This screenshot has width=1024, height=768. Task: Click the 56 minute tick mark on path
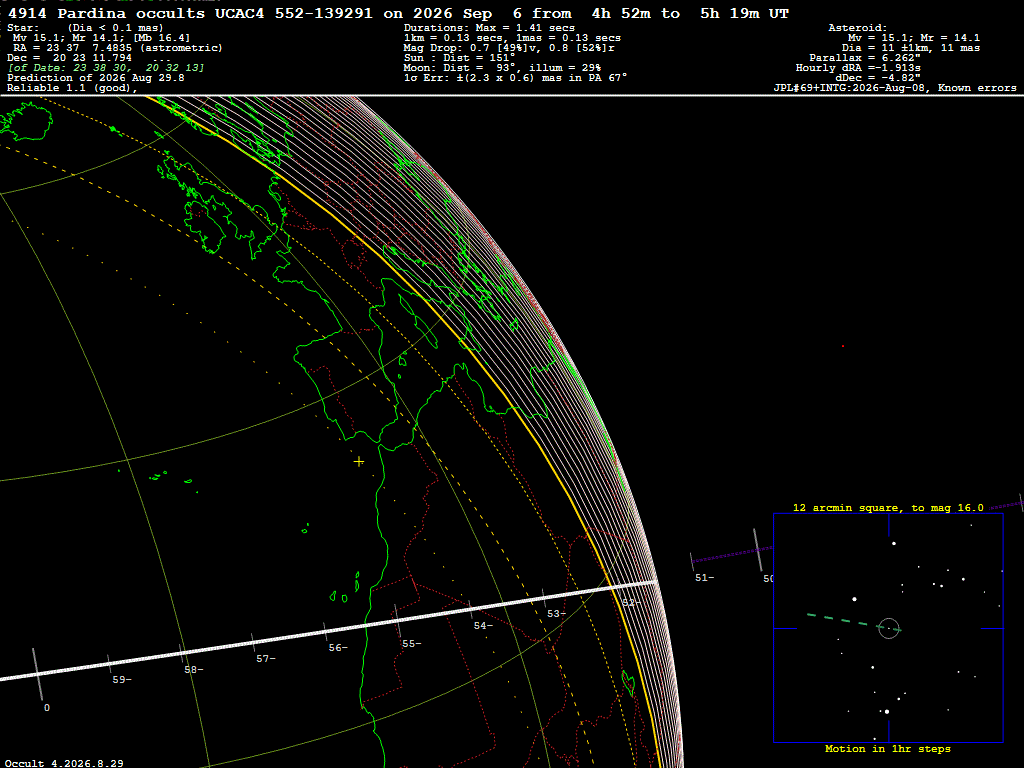325,632
